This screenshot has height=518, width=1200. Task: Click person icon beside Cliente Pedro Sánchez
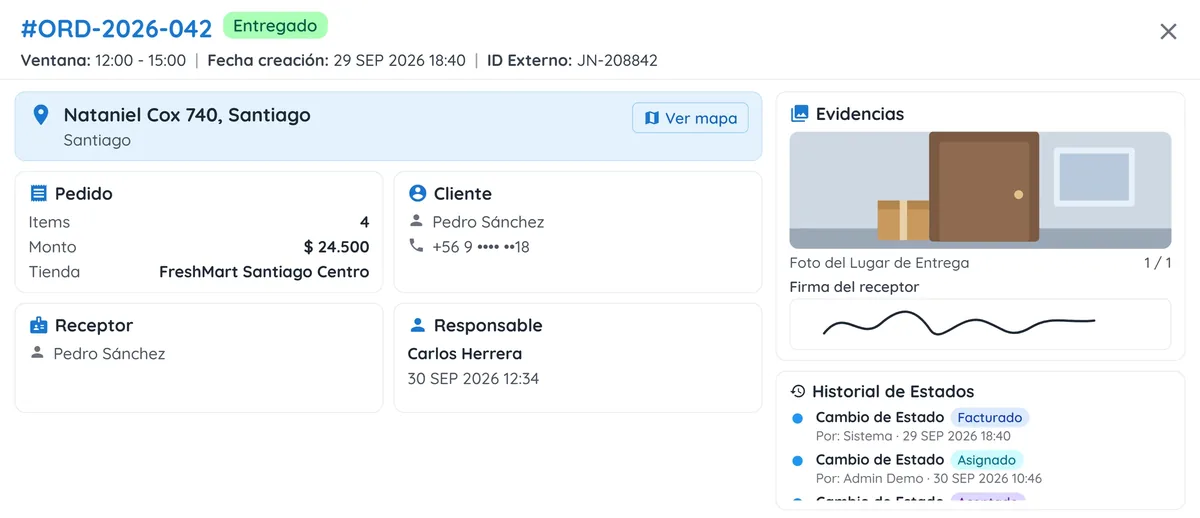tap(417, 221)
